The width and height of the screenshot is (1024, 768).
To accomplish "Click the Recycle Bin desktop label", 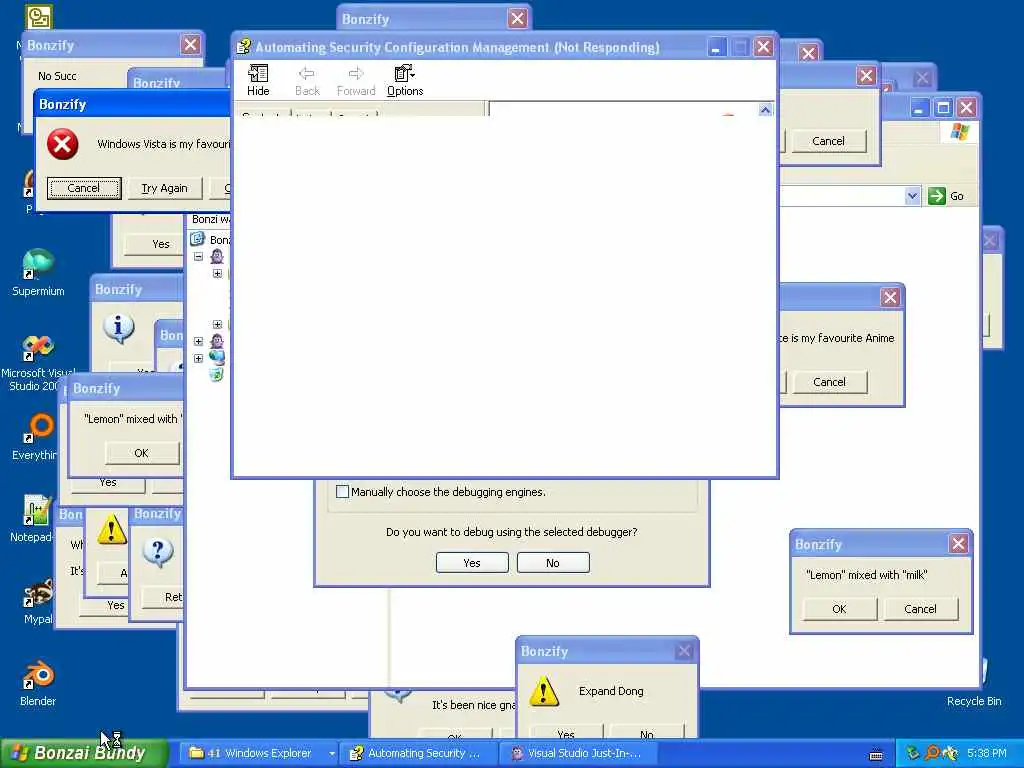I will tap(974, 701).
